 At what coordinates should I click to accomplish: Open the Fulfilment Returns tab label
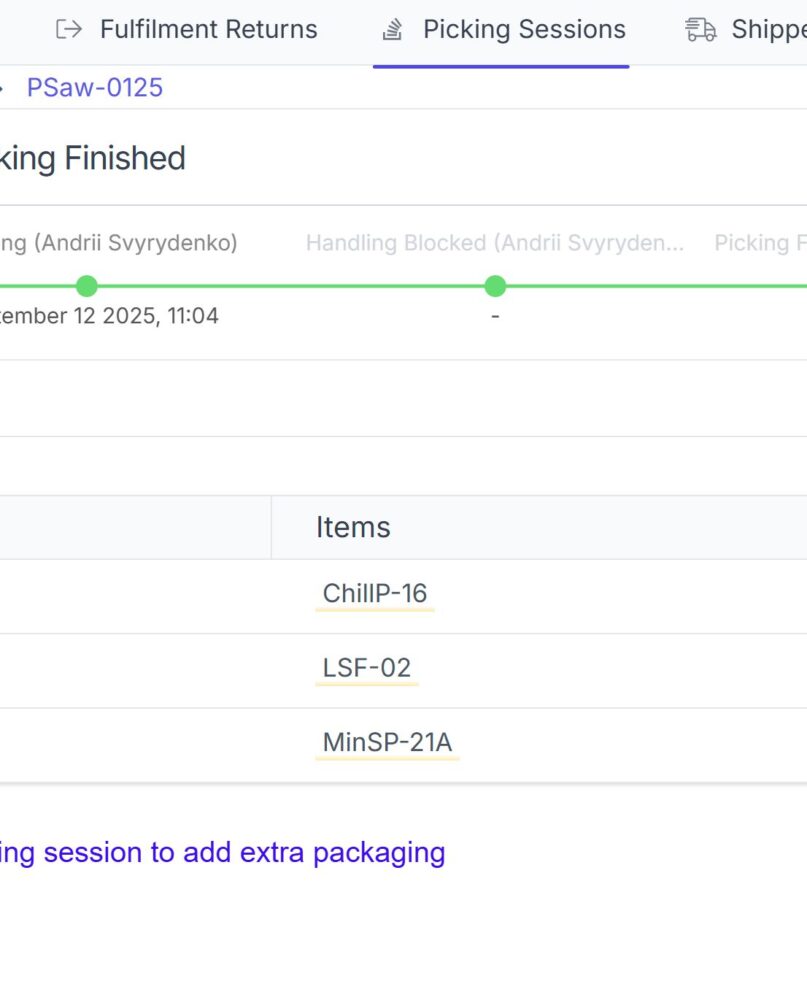208,30
